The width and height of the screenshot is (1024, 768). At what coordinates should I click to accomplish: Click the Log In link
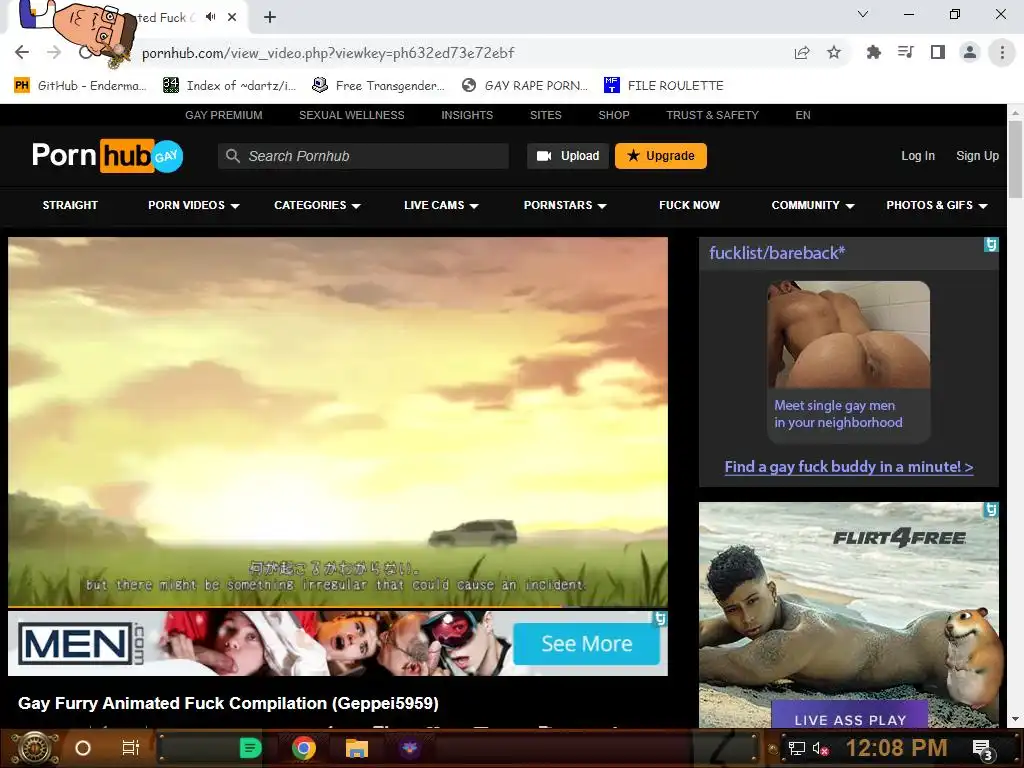918,156
